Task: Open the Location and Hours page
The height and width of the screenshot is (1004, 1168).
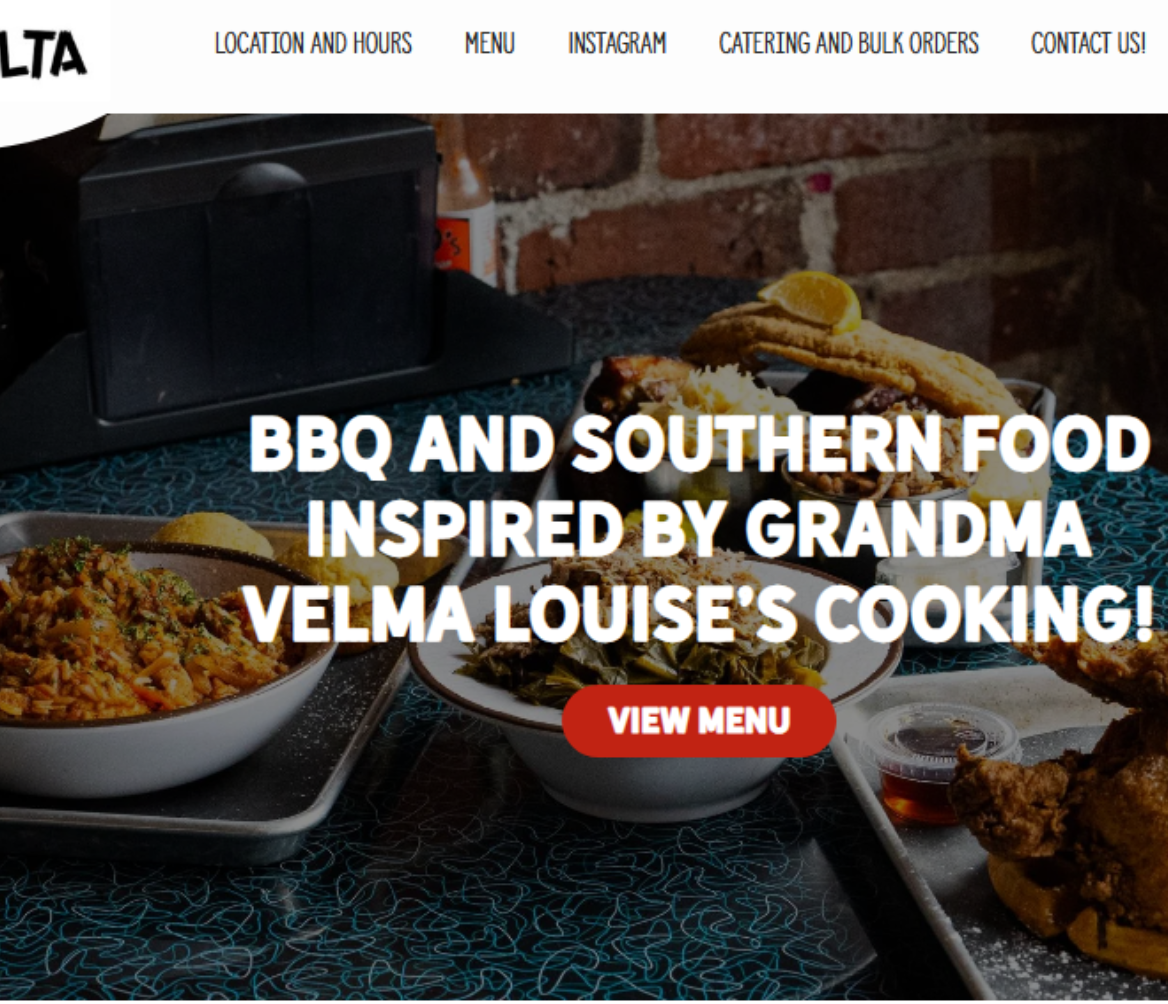Action: (x=314, y=44)
